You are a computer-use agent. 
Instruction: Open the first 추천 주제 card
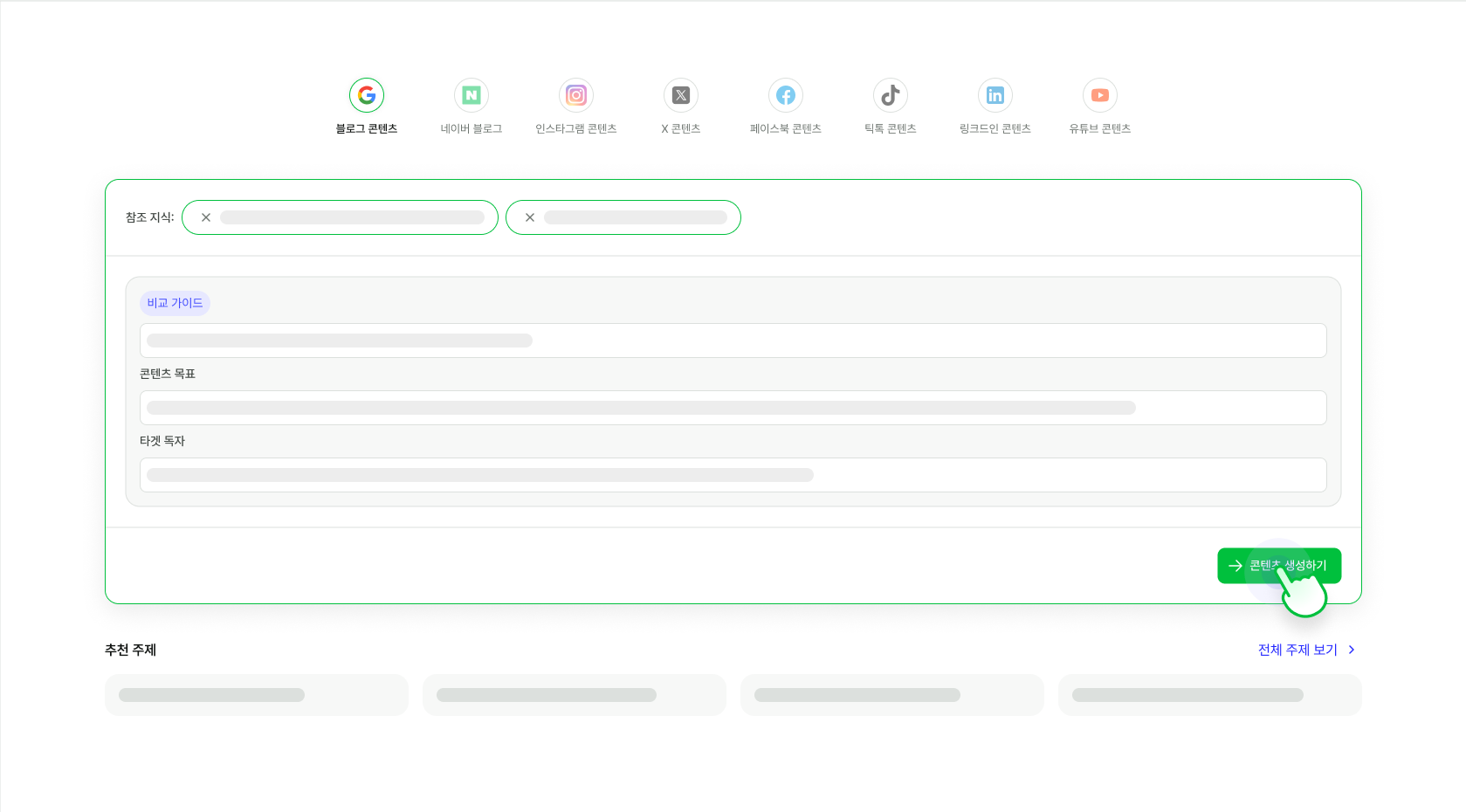[256, 694]
